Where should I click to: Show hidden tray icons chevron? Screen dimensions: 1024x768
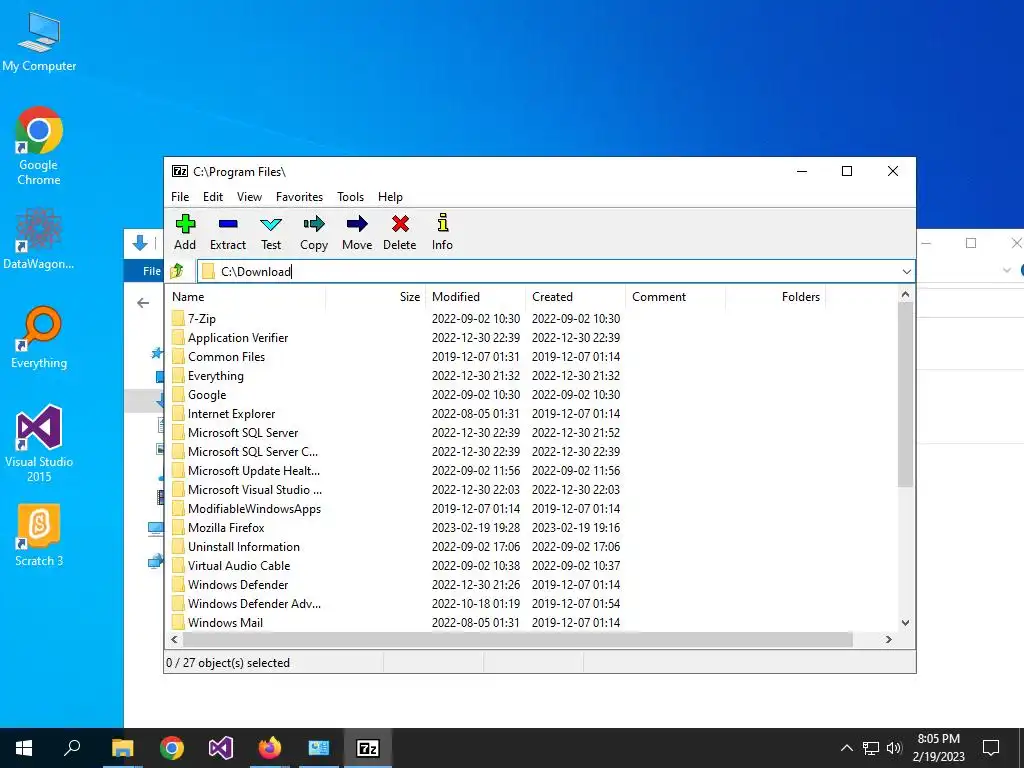(846, 748)
